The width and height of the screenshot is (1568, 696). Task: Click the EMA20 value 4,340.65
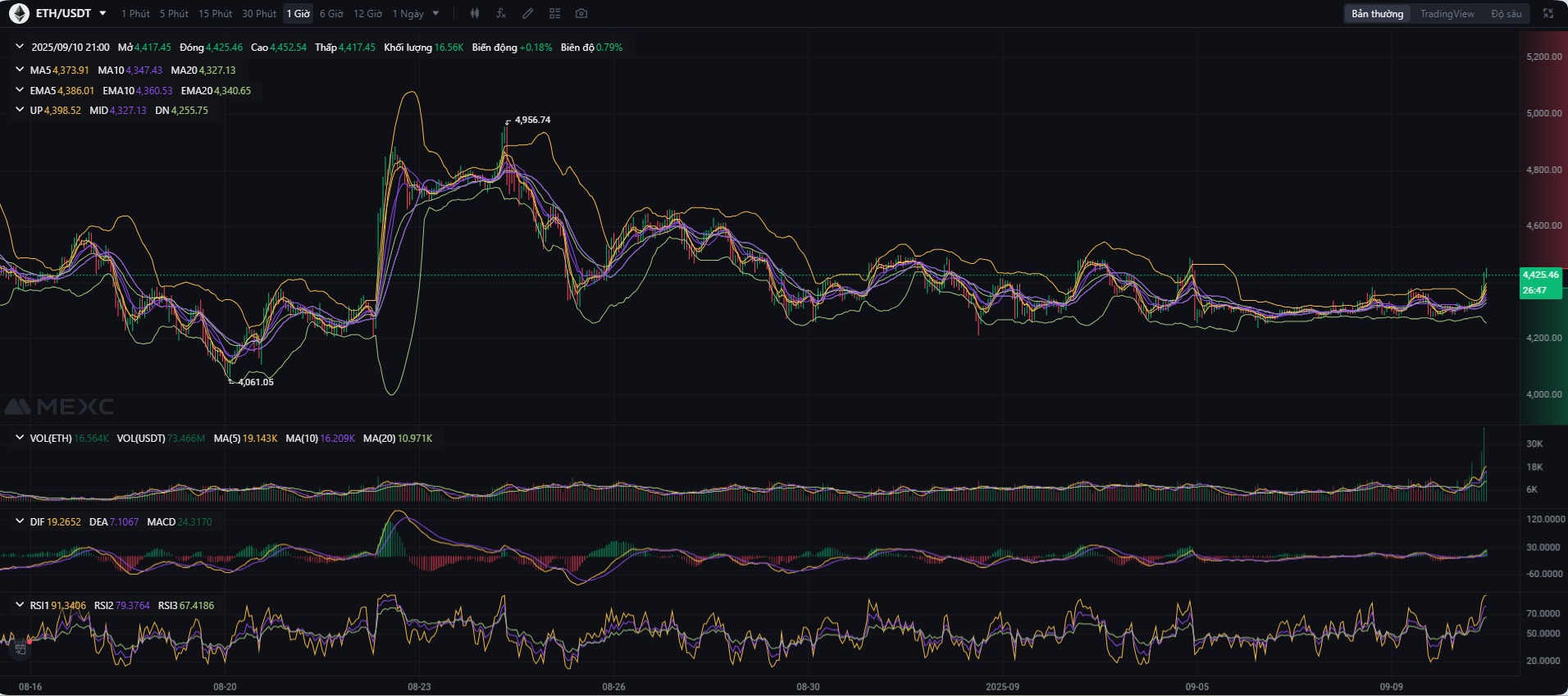point(233,91)
